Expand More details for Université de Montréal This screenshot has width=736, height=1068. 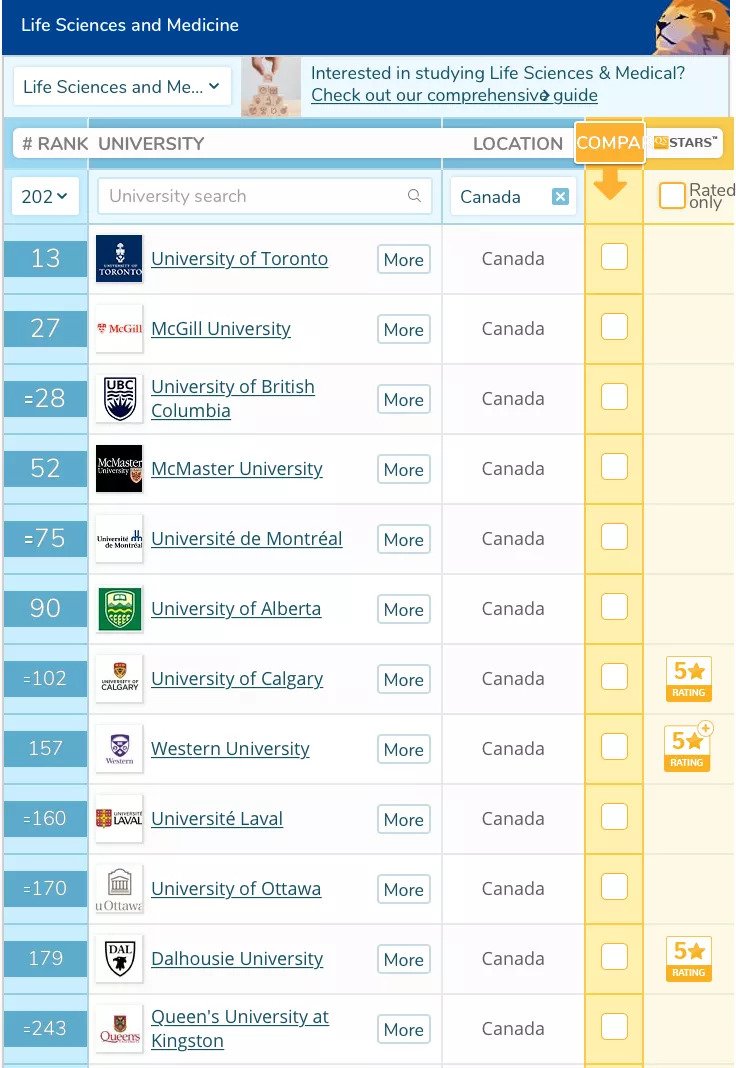coord(404,539)
